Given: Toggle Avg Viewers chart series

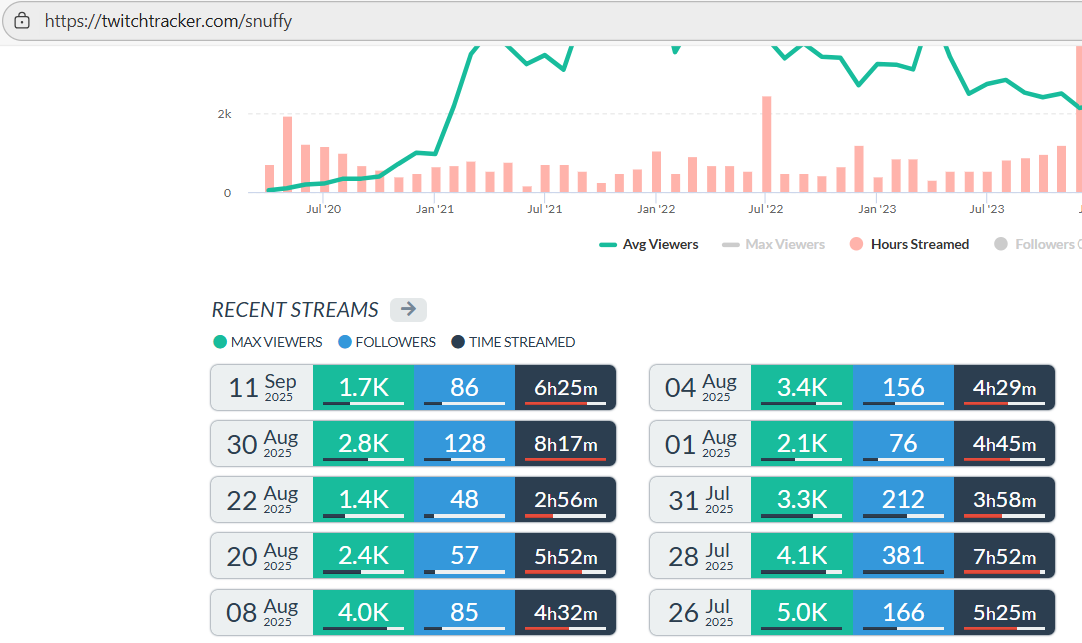Looking at the screenshot, I should pos(649,244).
